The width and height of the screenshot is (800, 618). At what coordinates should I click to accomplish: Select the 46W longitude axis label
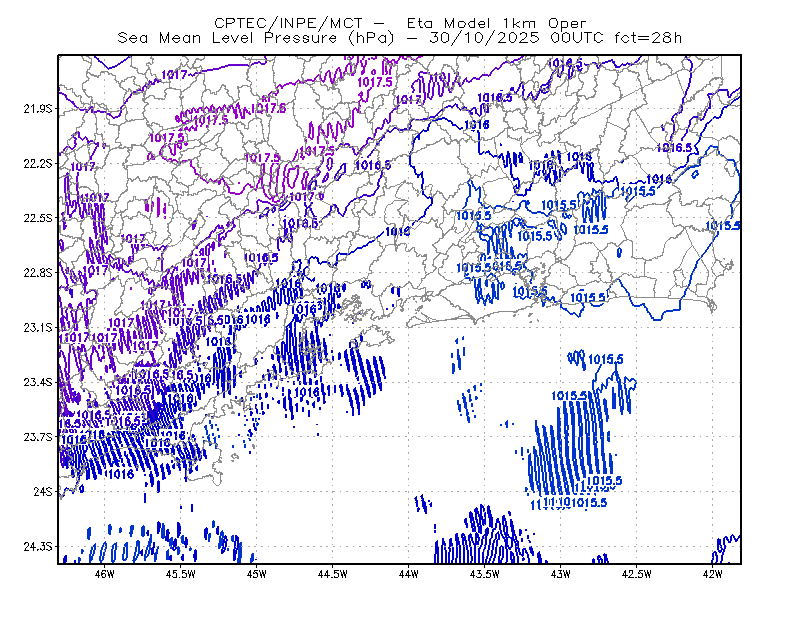(105, 574)
